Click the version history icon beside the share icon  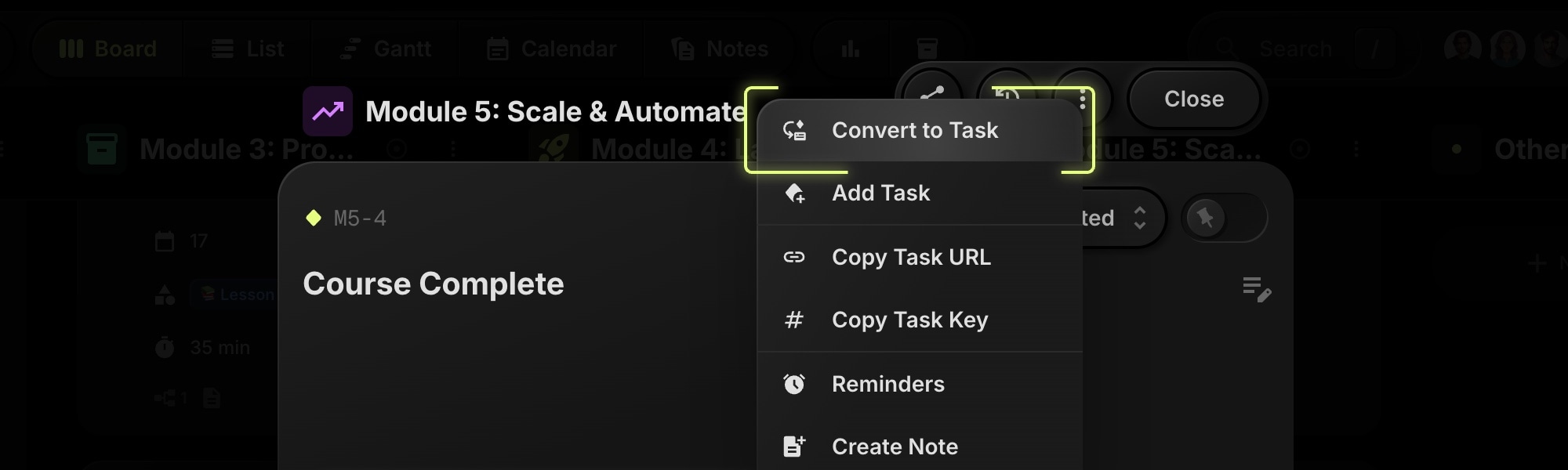[x=1007, y=98]
